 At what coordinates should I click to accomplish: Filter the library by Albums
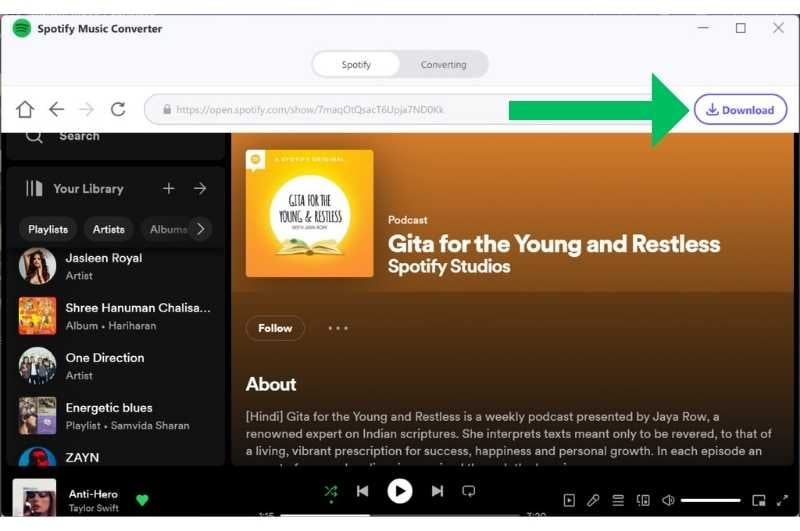[167, 230]
